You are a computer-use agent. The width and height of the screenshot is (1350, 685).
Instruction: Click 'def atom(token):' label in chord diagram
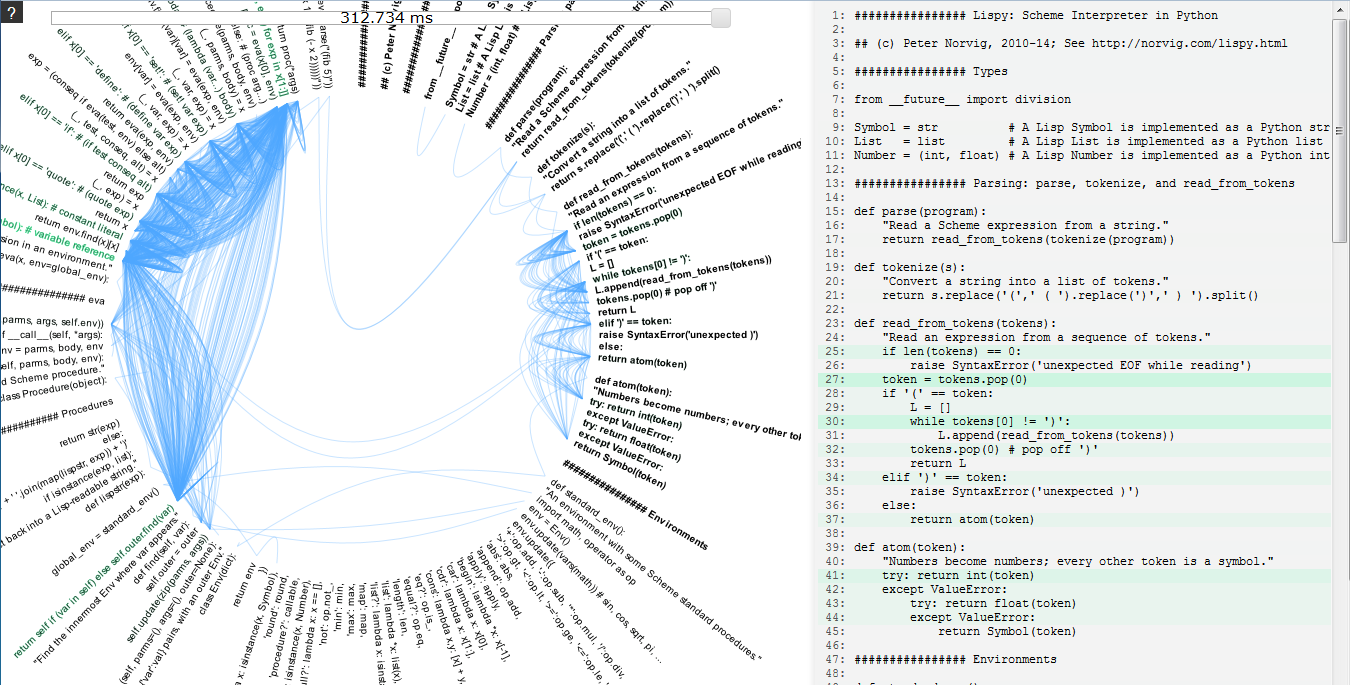tap(634, 387)
